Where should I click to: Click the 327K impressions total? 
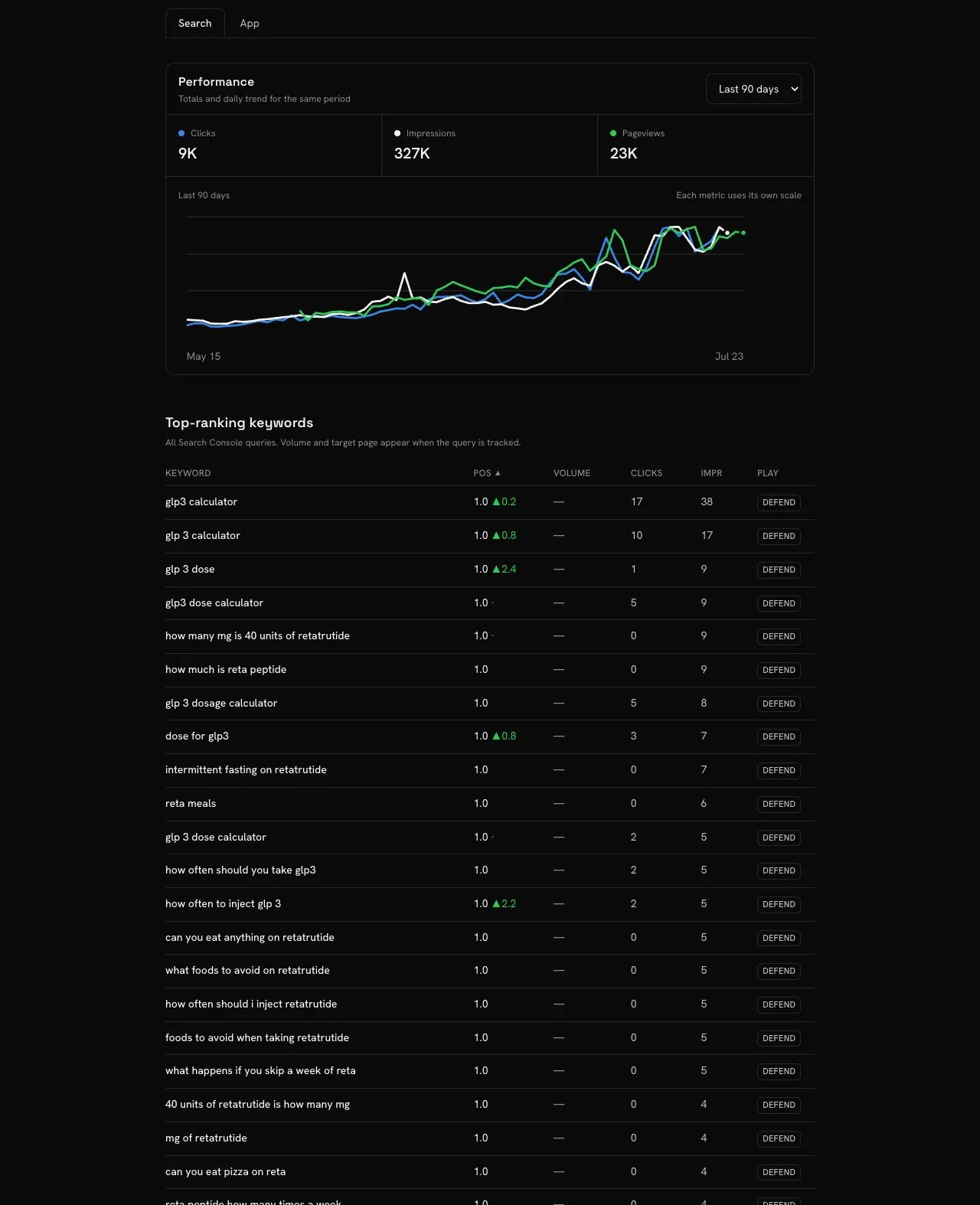tap(412, 153)
